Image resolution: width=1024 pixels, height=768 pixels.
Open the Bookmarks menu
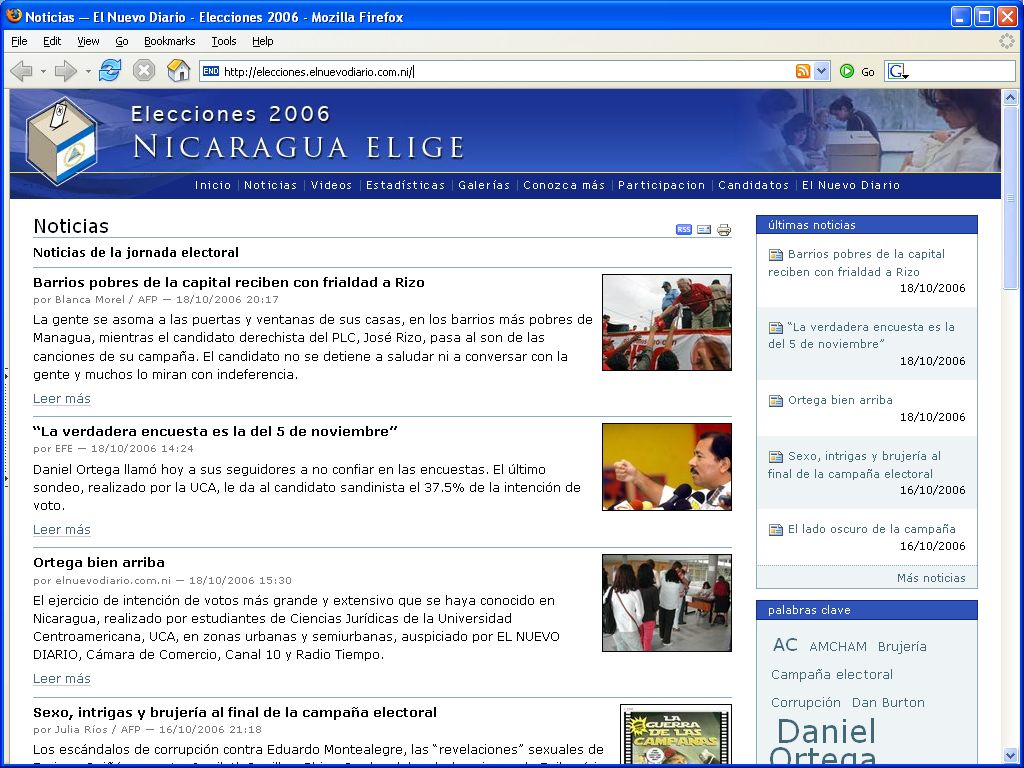[x=169, y=41]
